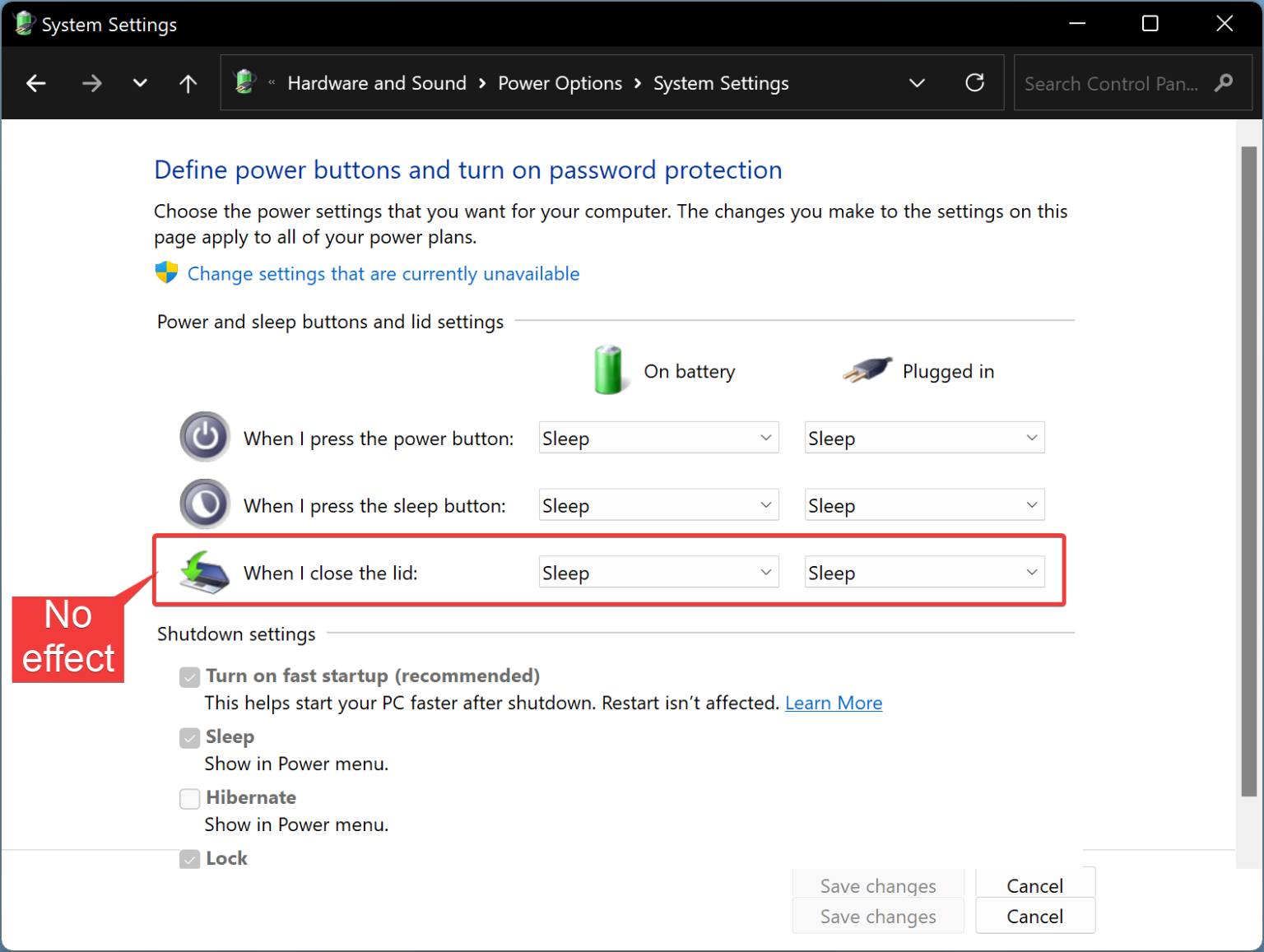Open Hardware and Sound breadcrumb
The height and width of the screenshot is (952, 1264).
point(377,83)
